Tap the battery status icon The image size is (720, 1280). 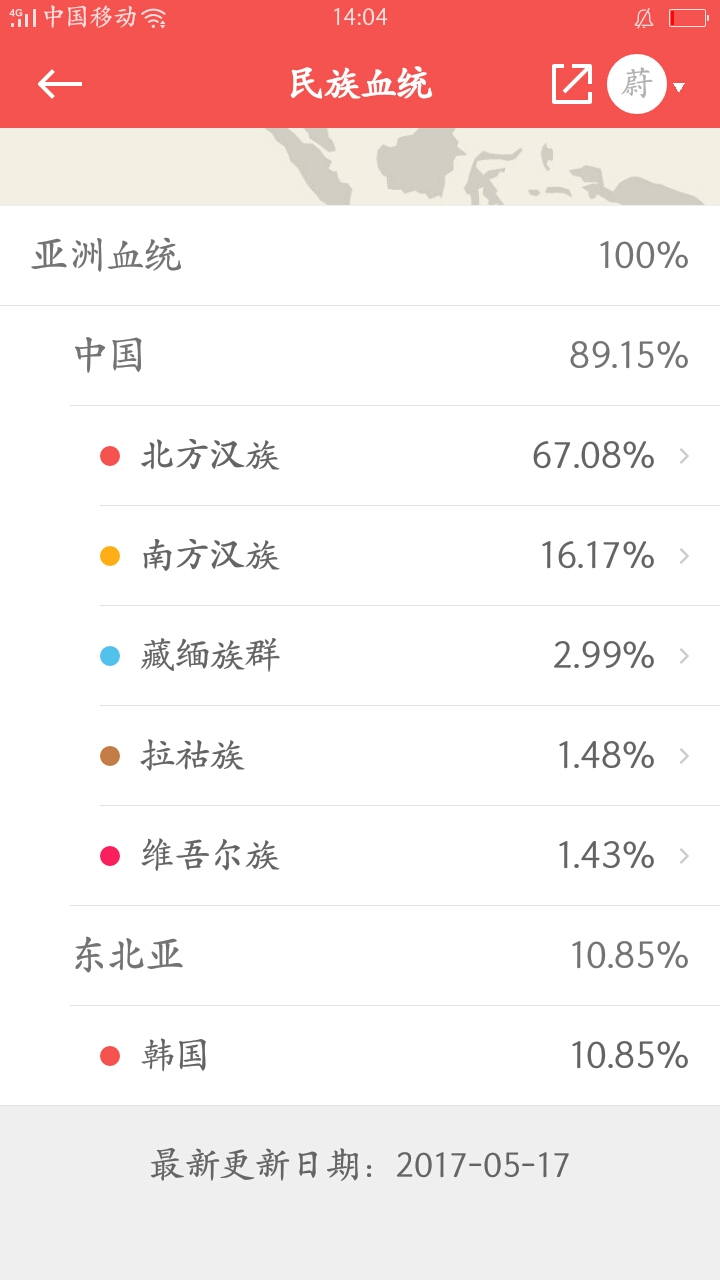[688, 18]
